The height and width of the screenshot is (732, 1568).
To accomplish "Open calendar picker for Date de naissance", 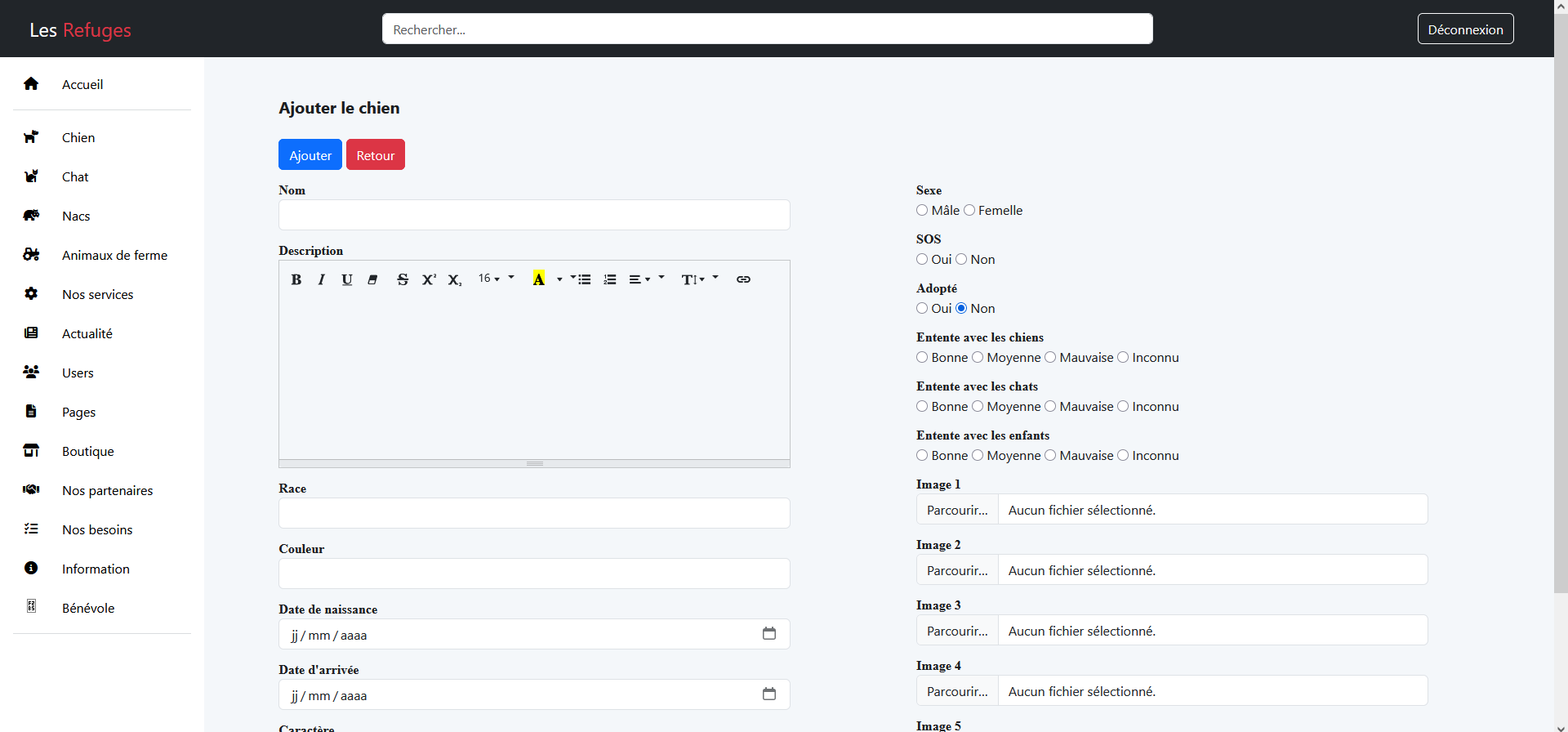I will tap(768, 634).
